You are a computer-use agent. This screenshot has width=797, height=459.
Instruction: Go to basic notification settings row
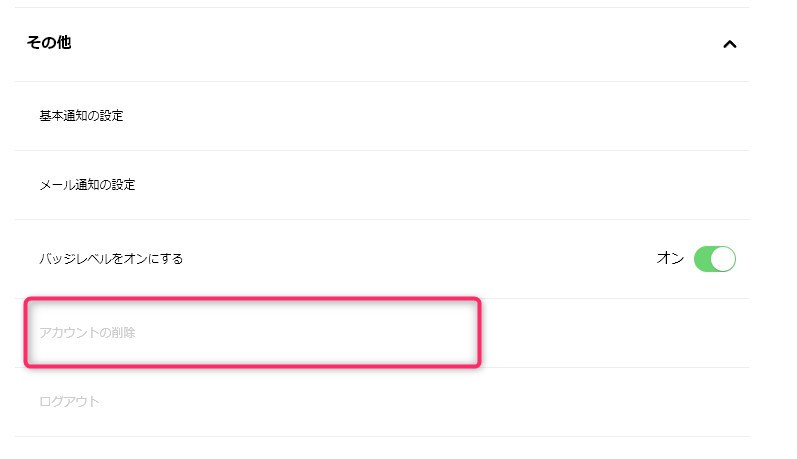(380, 116)
